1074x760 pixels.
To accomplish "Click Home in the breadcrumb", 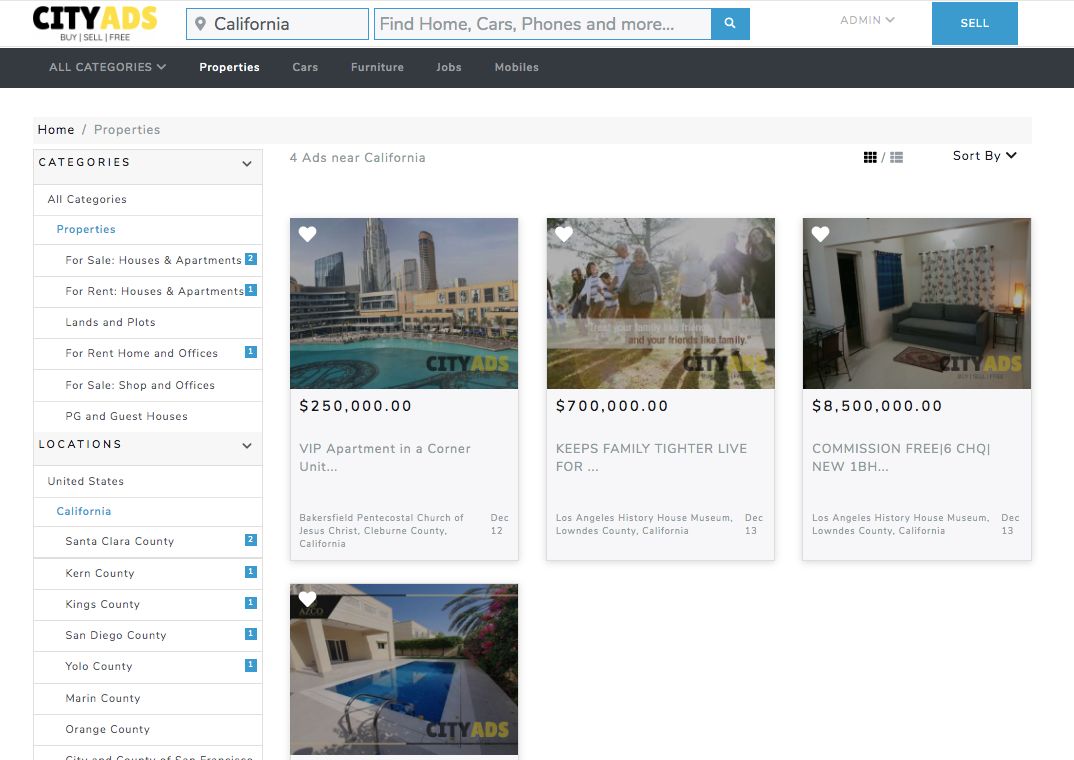I will 56,130.
